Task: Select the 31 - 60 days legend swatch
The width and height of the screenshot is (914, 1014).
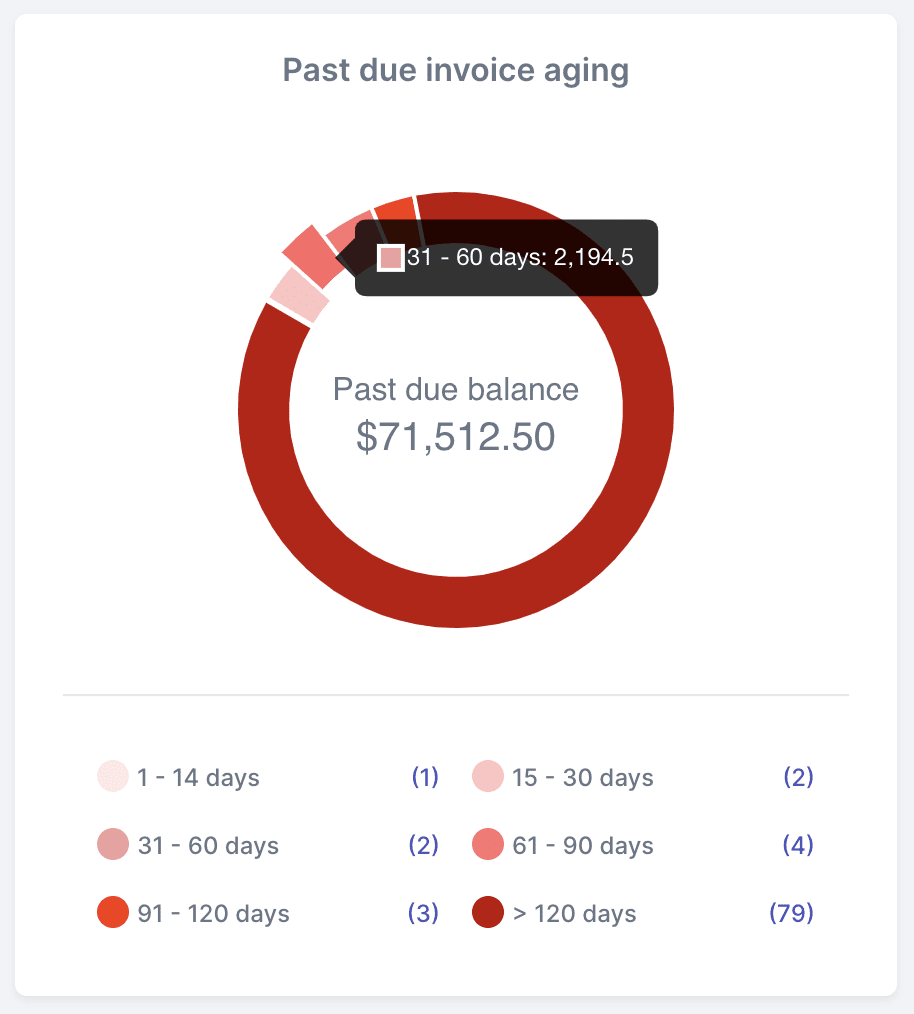Action: [x=113, y=845]
